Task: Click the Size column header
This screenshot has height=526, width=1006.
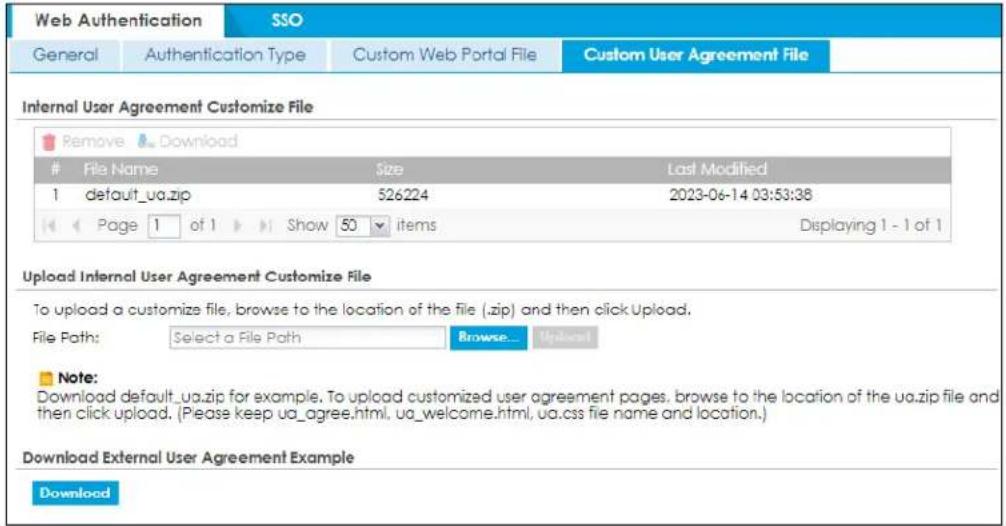Action: pyautogui.click(x=389, y=169)
